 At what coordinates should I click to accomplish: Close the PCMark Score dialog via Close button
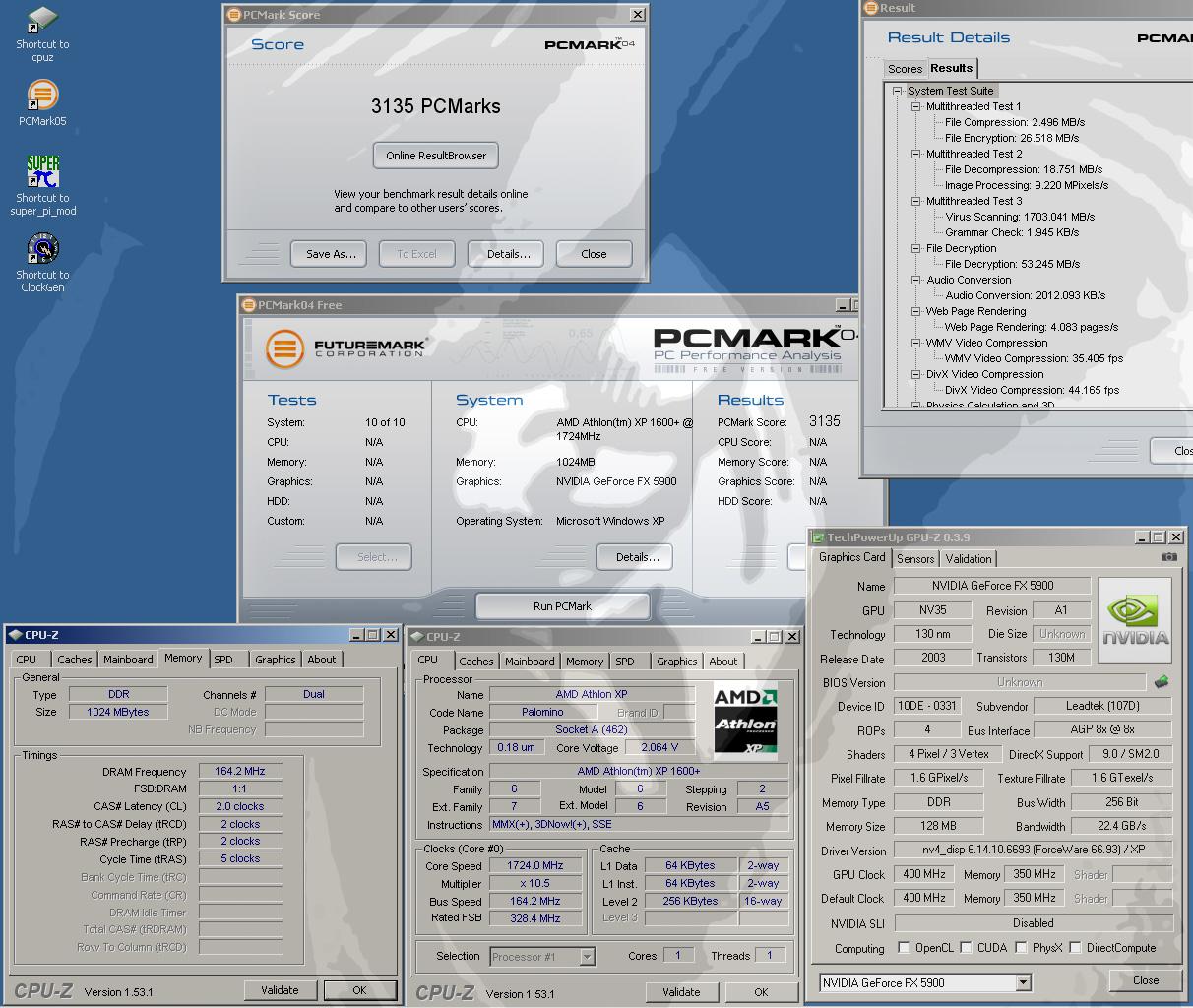click(594, 254)
